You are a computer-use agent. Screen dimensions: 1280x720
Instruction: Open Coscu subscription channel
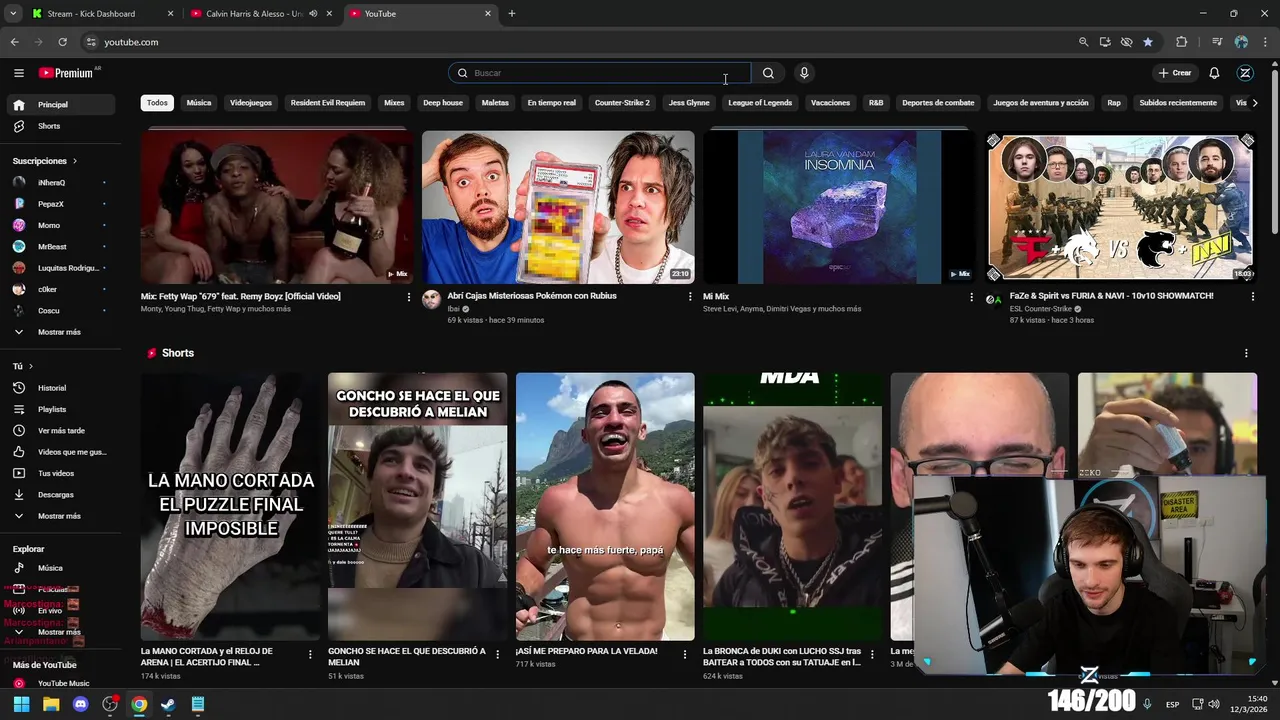pos(60,311)
